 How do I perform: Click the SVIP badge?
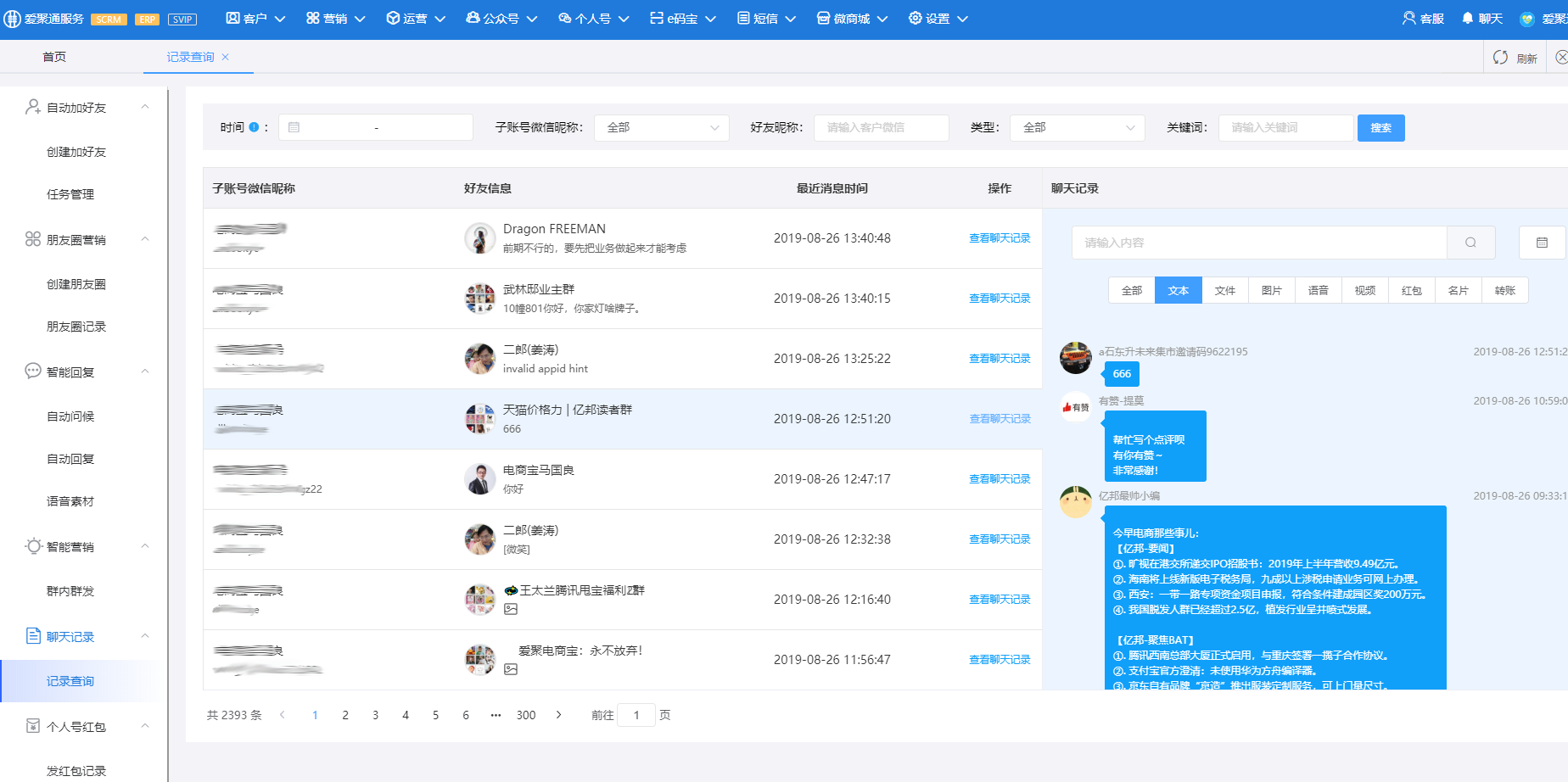[x=182, y=20]
